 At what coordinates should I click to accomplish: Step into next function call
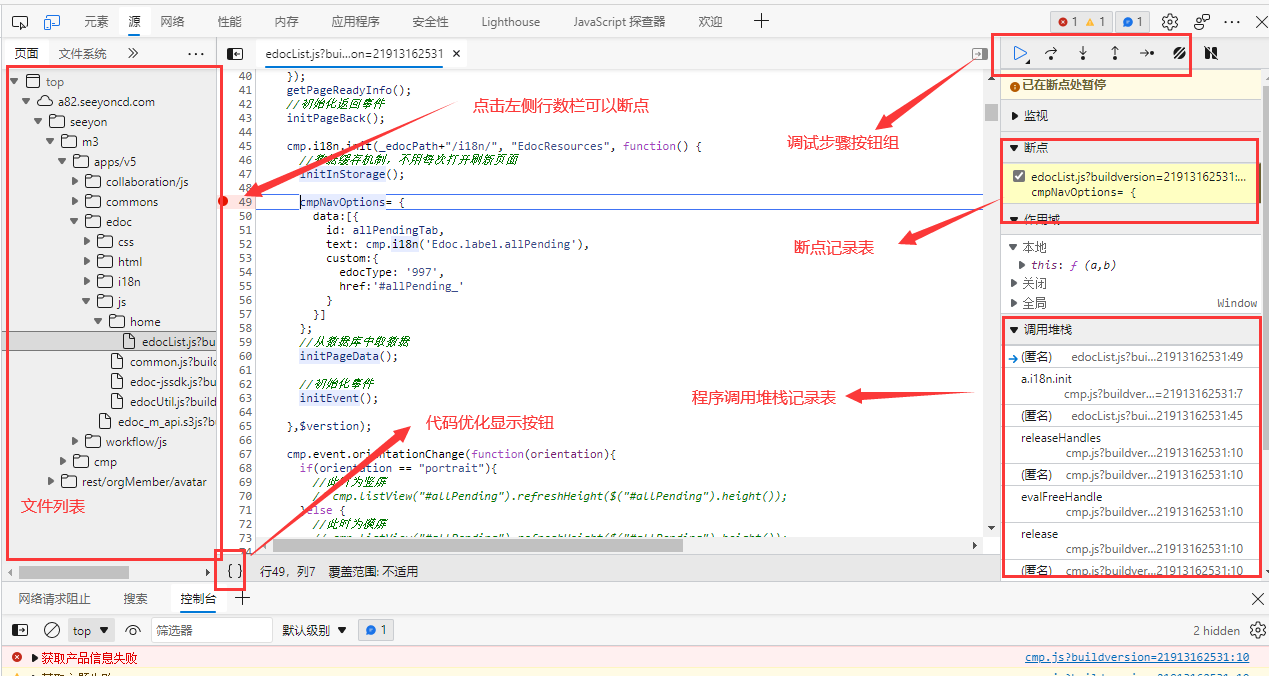point(1083,53)
